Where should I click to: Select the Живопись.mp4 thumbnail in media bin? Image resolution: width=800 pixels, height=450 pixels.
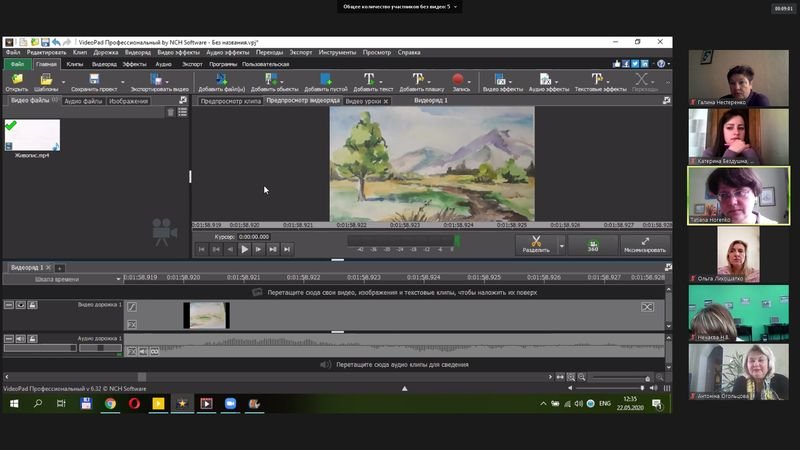[32, 136]
